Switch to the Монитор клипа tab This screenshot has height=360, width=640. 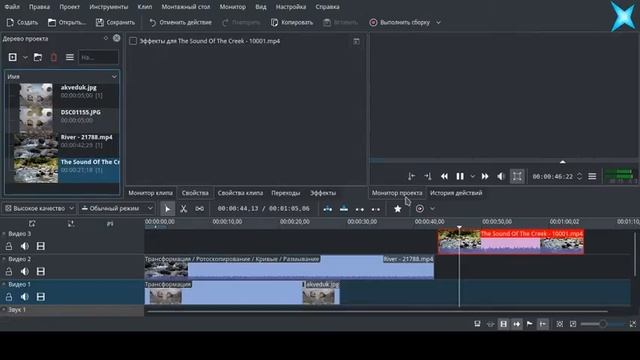151,193
